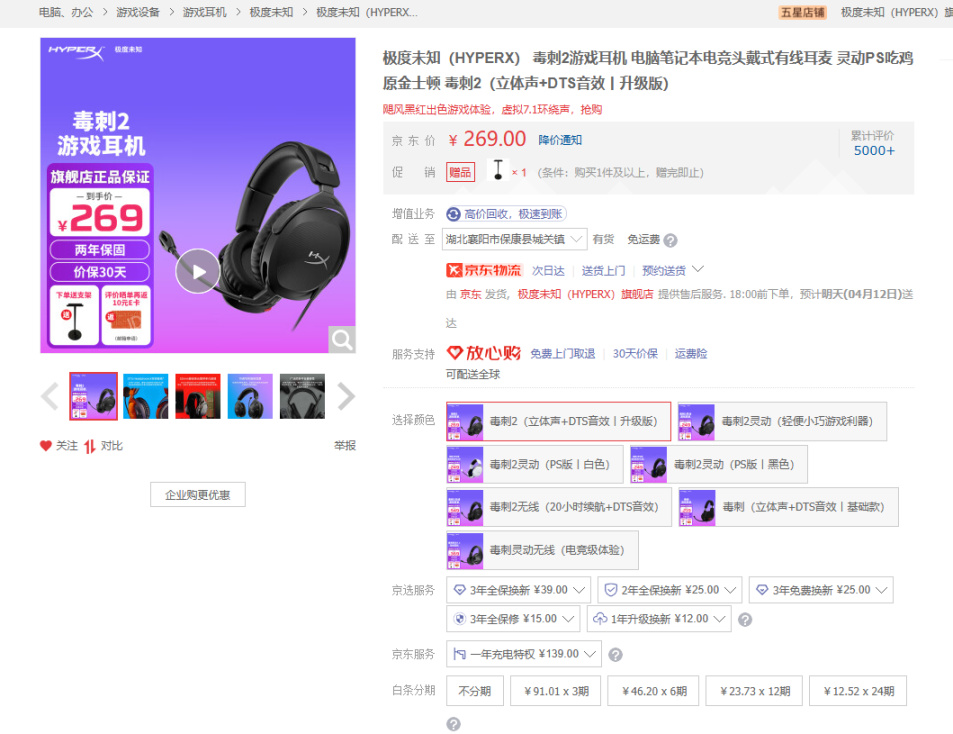Open the magnifier zoom icon on product image
Image resolution: width=953 pixels, height=734 pixels.
point(342,340)
